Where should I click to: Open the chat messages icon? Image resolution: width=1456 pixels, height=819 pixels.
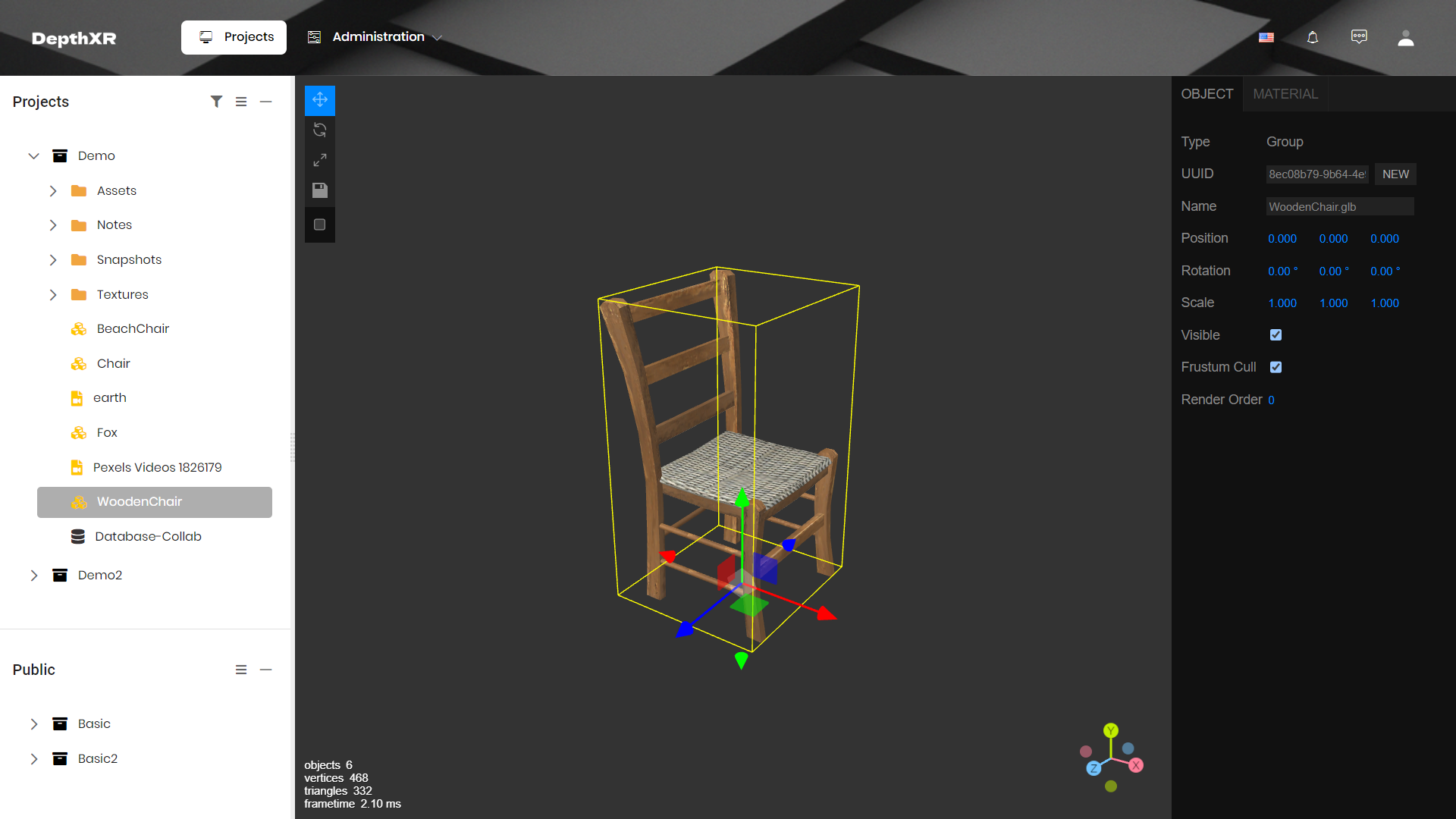[1359, 36]
